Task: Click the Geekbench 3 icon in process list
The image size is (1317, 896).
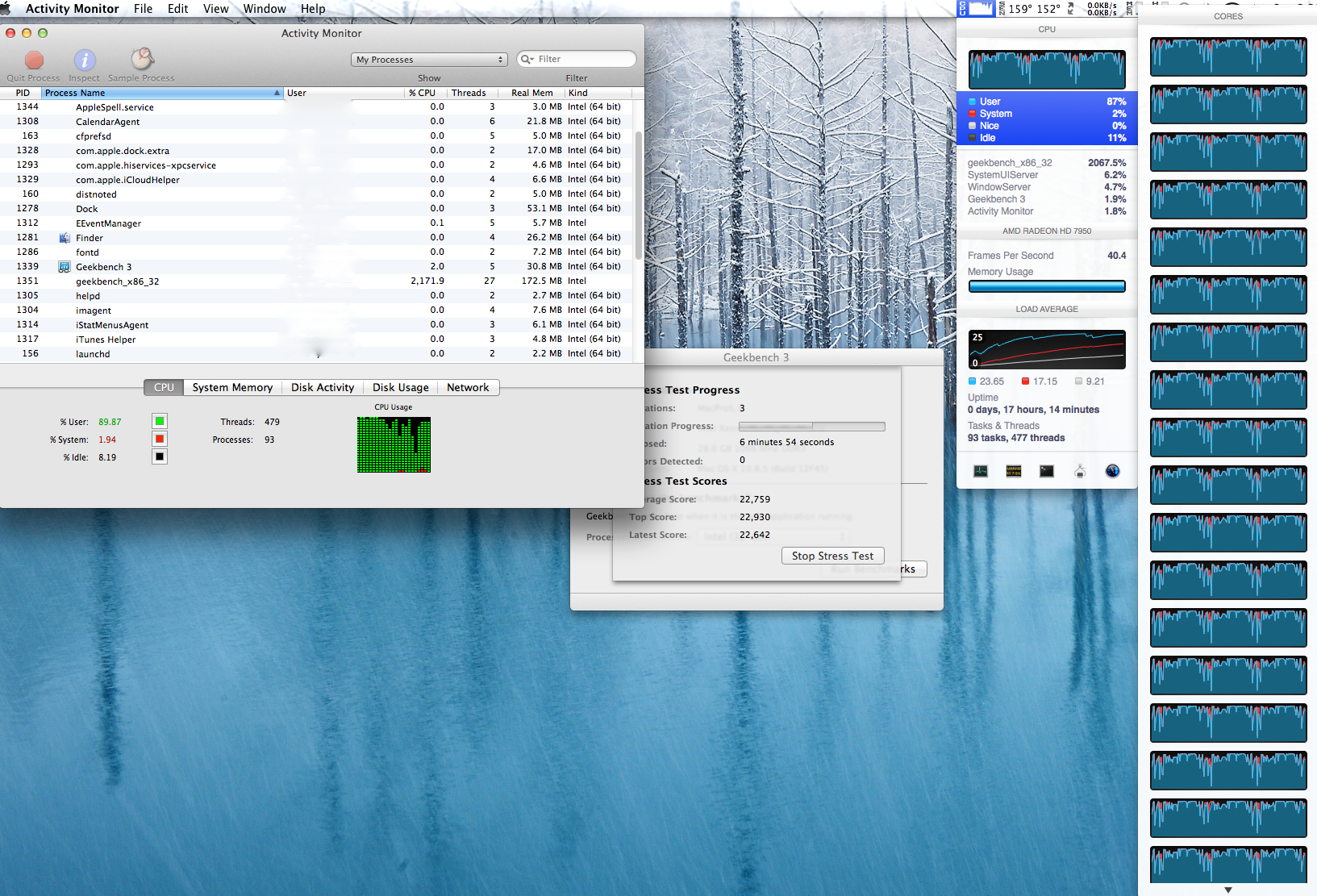Action: (x=65, y=267)
